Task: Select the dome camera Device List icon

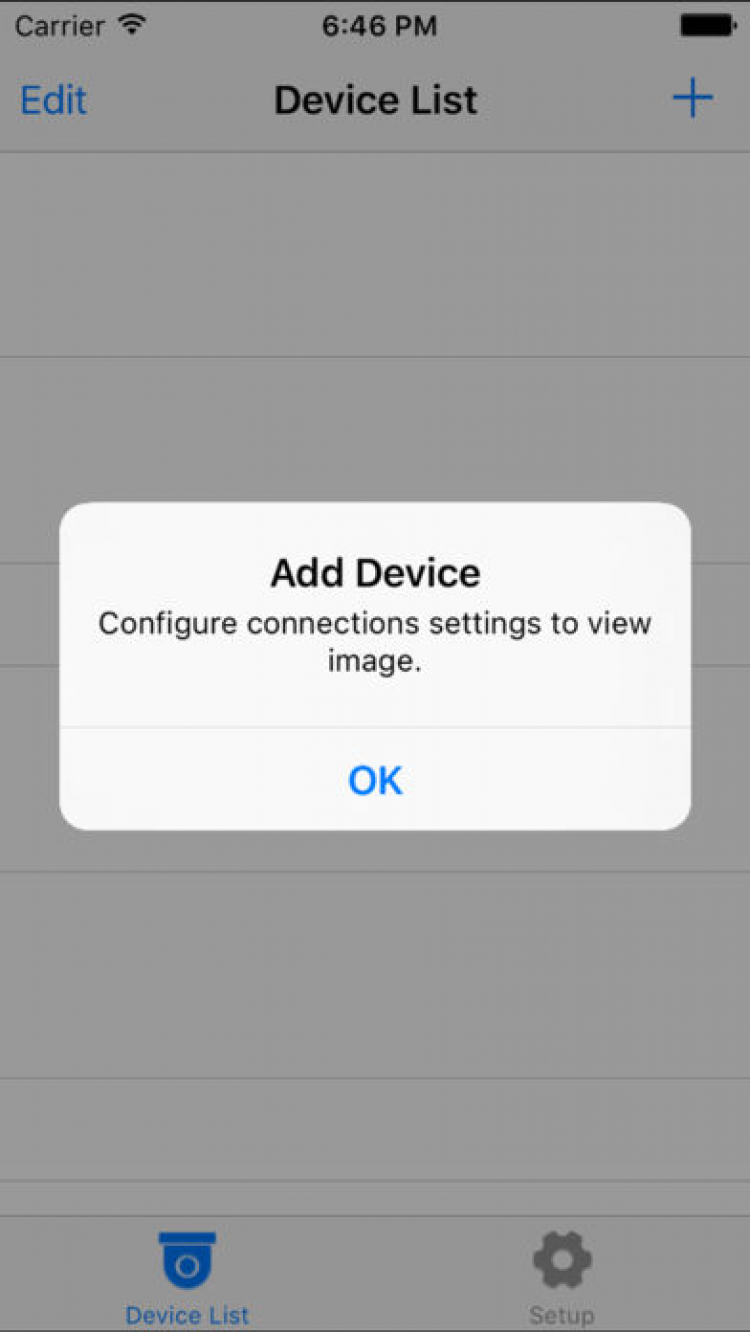Action: pos(187,1261)
